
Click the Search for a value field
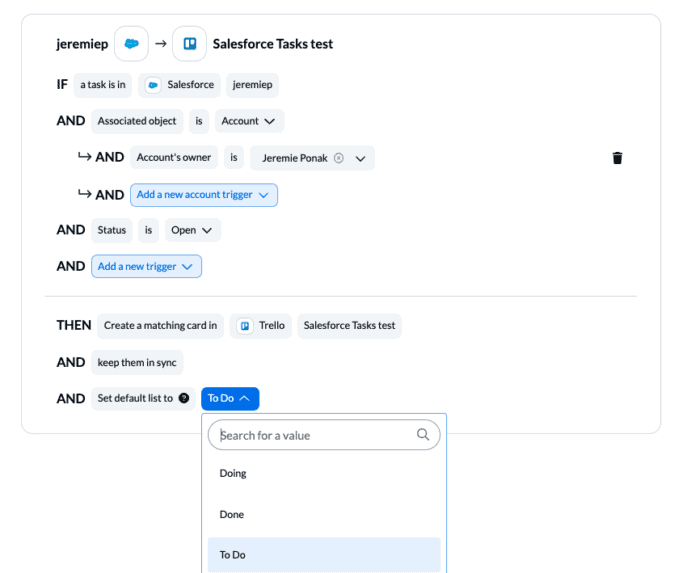[x=313, y=435]
